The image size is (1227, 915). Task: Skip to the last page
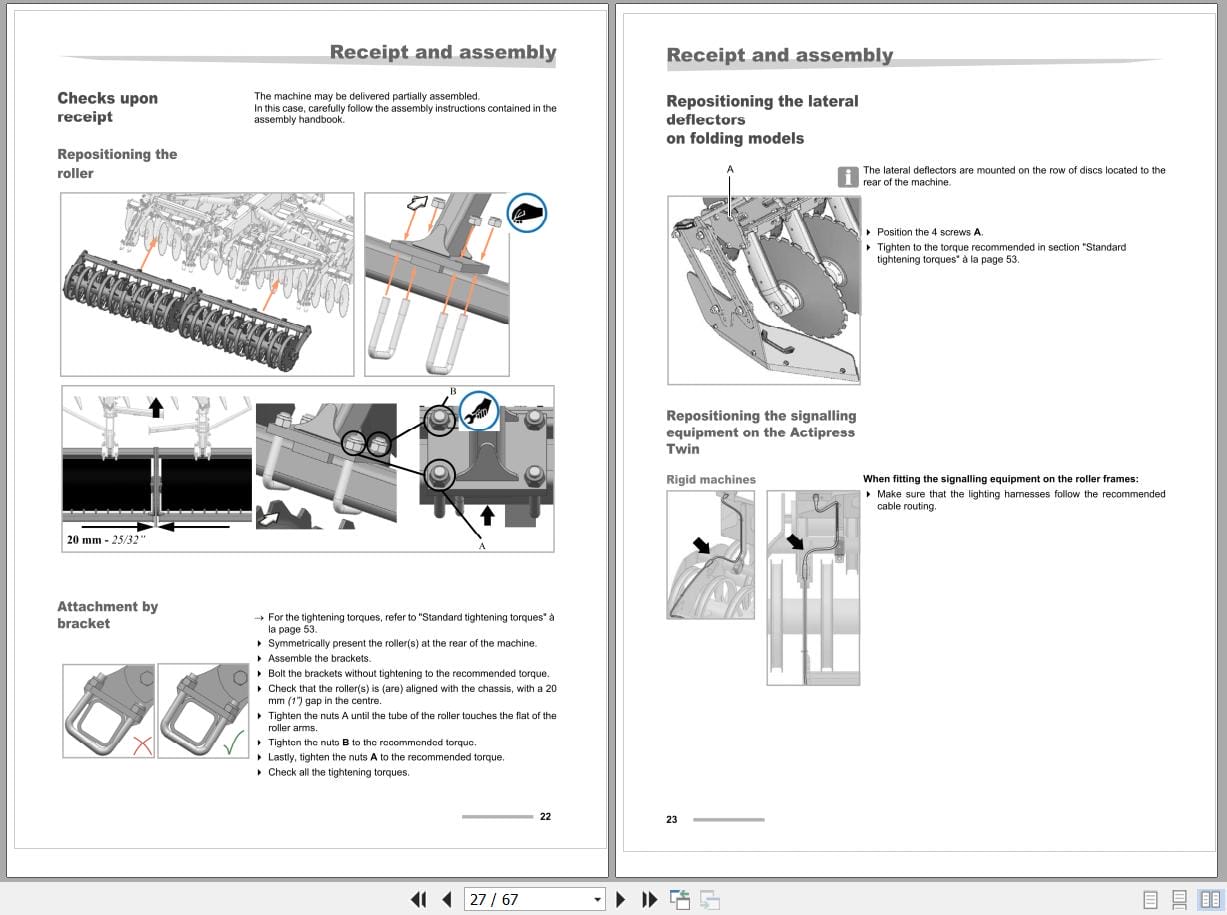(650, 899)
